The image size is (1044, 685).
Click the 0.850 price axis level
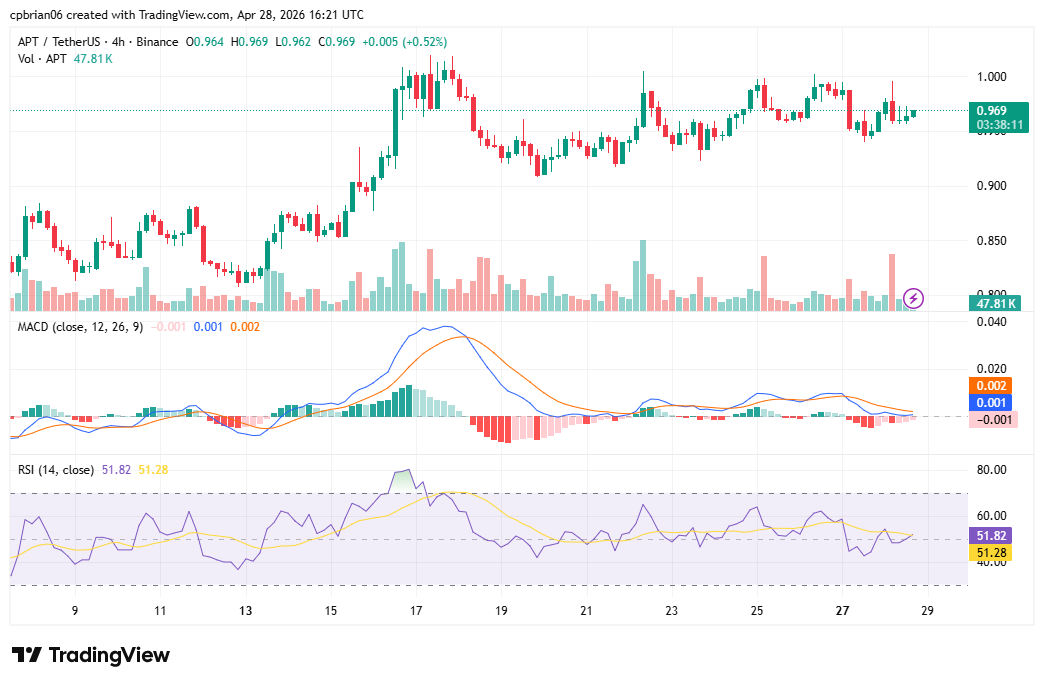point(991,241)
